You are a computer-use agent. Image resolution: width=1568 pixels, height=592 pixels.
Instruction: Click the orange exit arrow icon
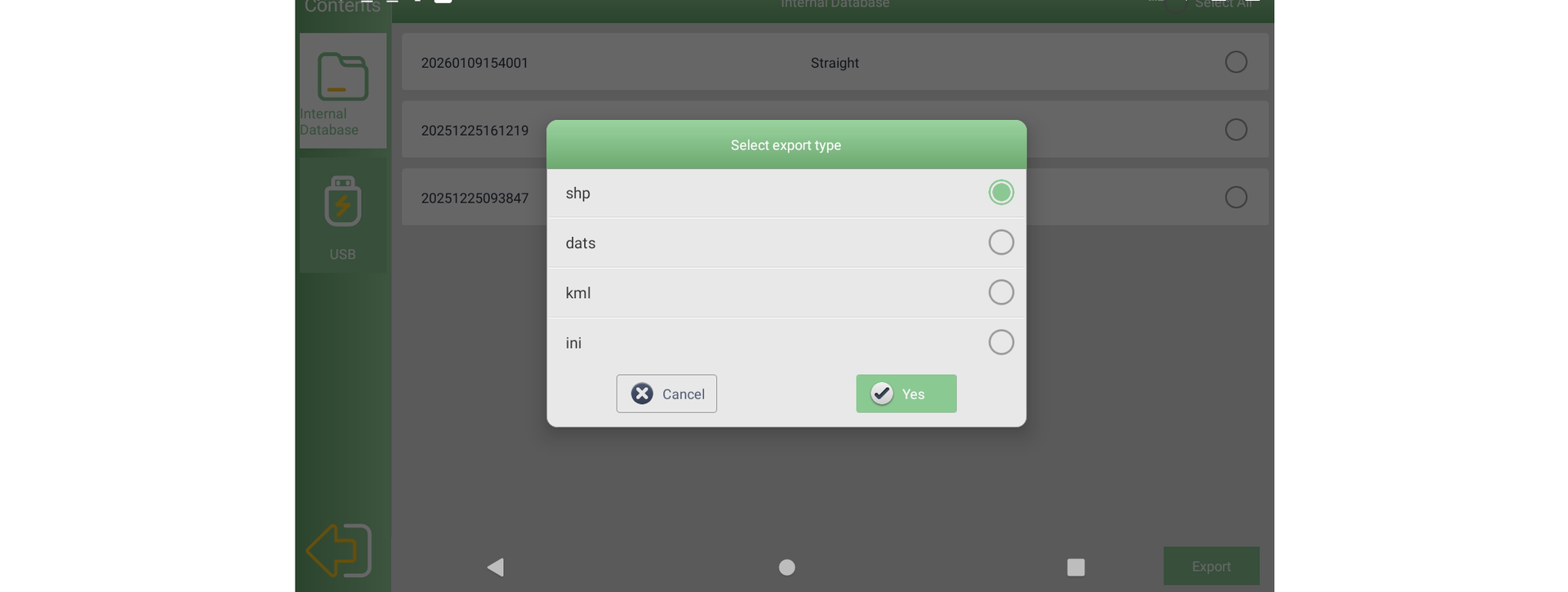(339, 550)
